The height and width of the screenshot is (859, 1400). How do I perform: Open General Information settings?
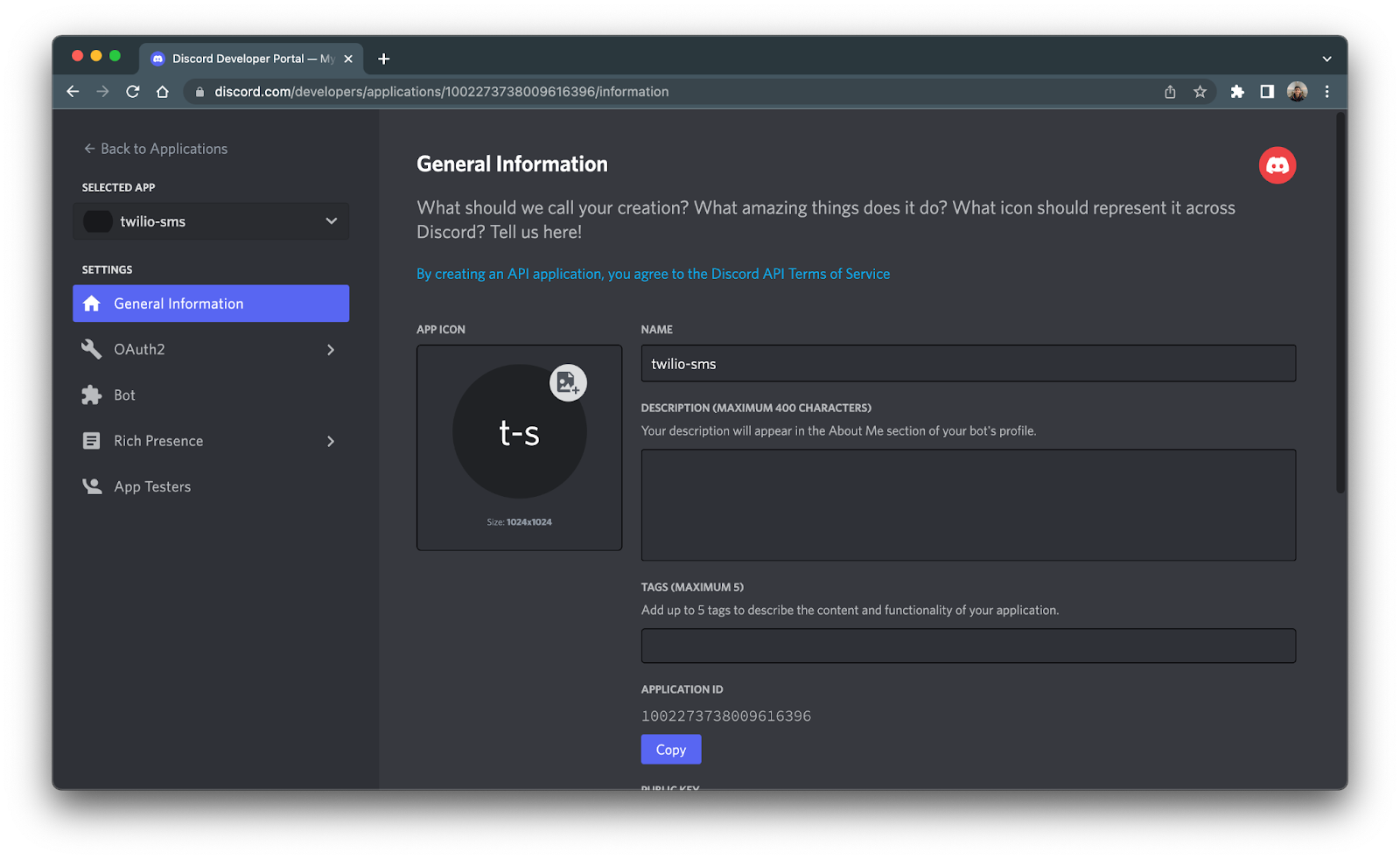[x=211, y=304]
